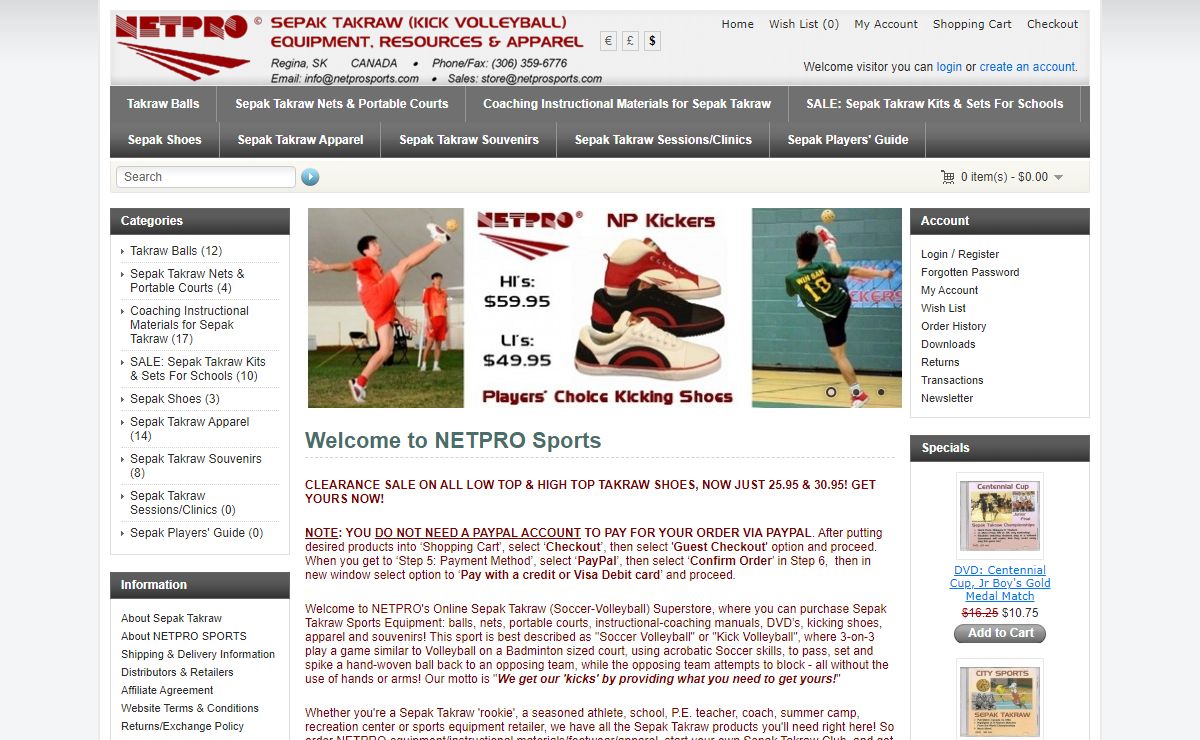Select the Euro currency icon
Viewport: 1200px width, 740px height.
point(608,41)
